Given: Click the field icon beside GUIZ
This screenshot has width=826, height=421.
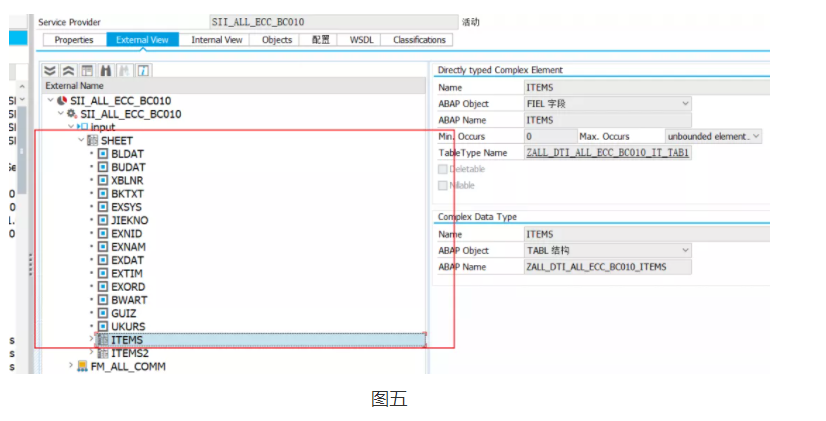Looking at the screenshot, I should point(103,313).
